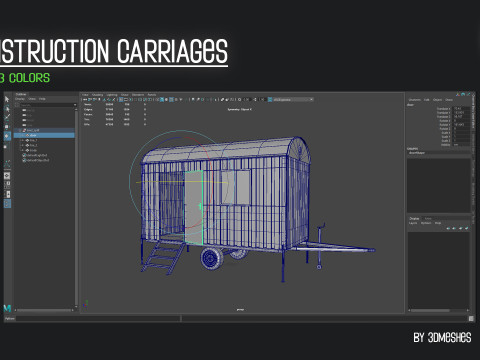The width and height of the screenshot is (480, 360).
Task: Switch to the Anim layer tab
Action: pyautogui.click(x=428, y=219)
